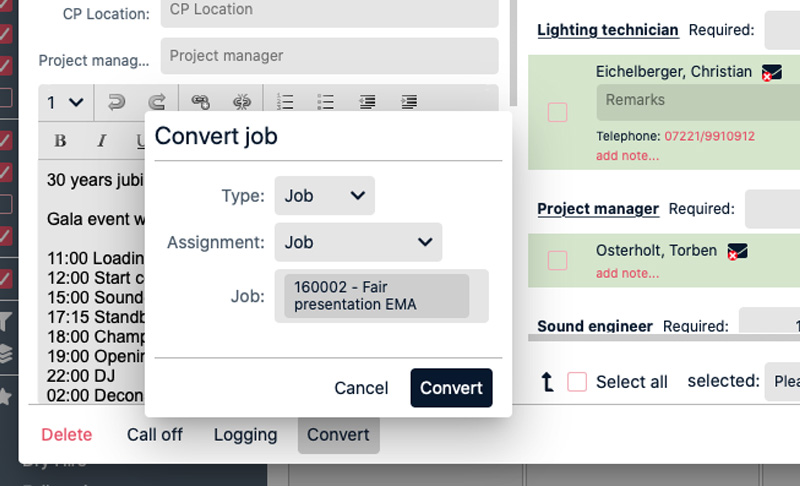Click the redo icon in editor toolbar
Viewport: 800px width, 486px height.
(x=156, y=102)
